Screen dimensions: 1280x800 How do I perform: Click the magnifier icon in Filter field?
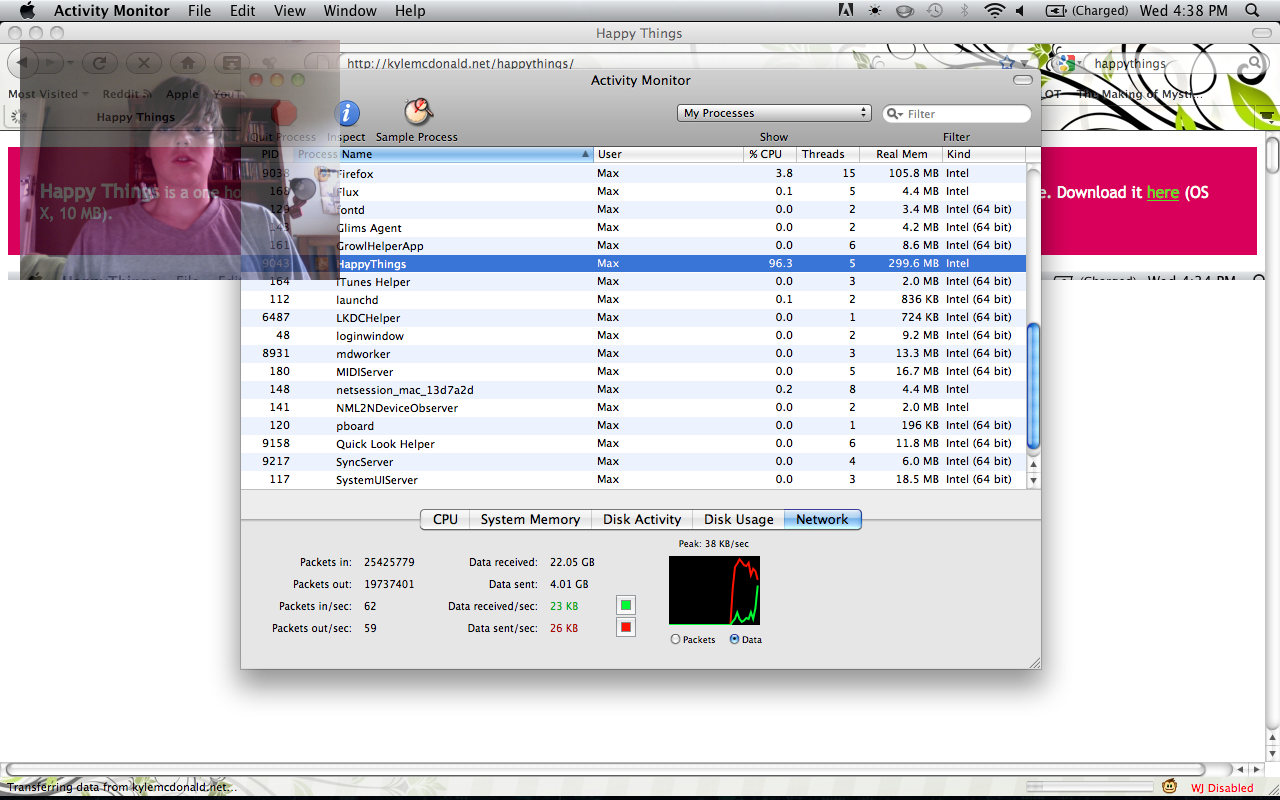895,114
